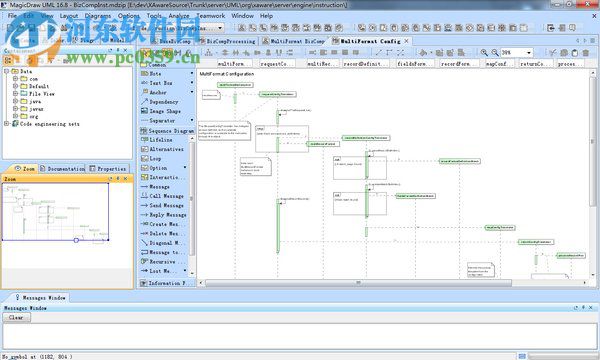Open the Window menu
The image size is (600, 360).
[243, 16]
